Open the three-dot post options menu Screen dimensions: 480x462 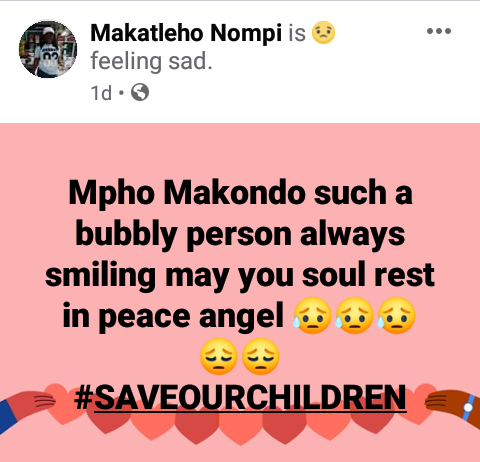(x=439, y=31)
